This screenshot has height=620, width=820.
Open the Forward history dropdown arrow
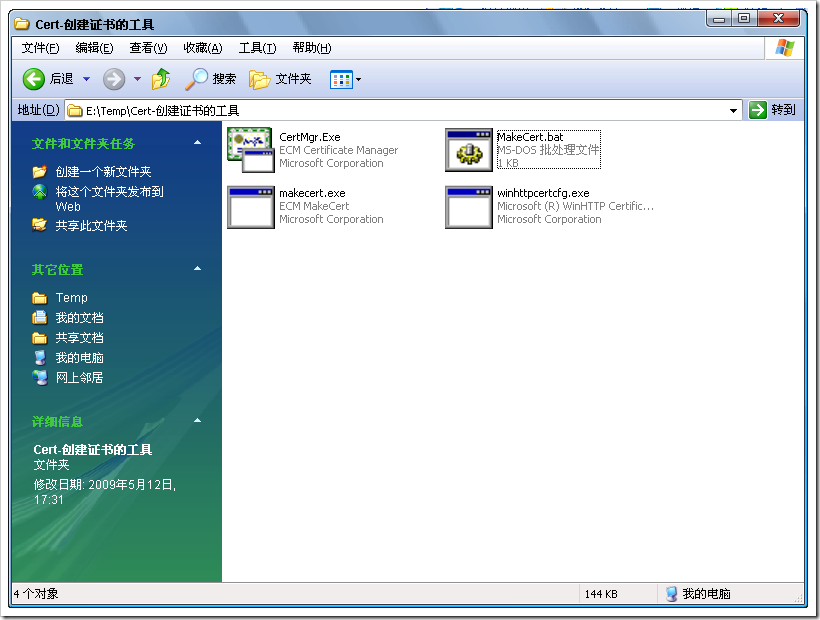pos(138,79)
